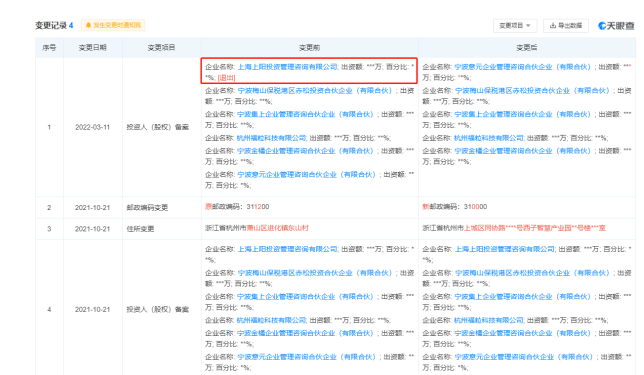This screenshot has width=644, height=375.
Task: Open 宁波意元企业管理咨询合伙企业 in the 2022-03-11 变更后 cell
Action: [523, 67]
